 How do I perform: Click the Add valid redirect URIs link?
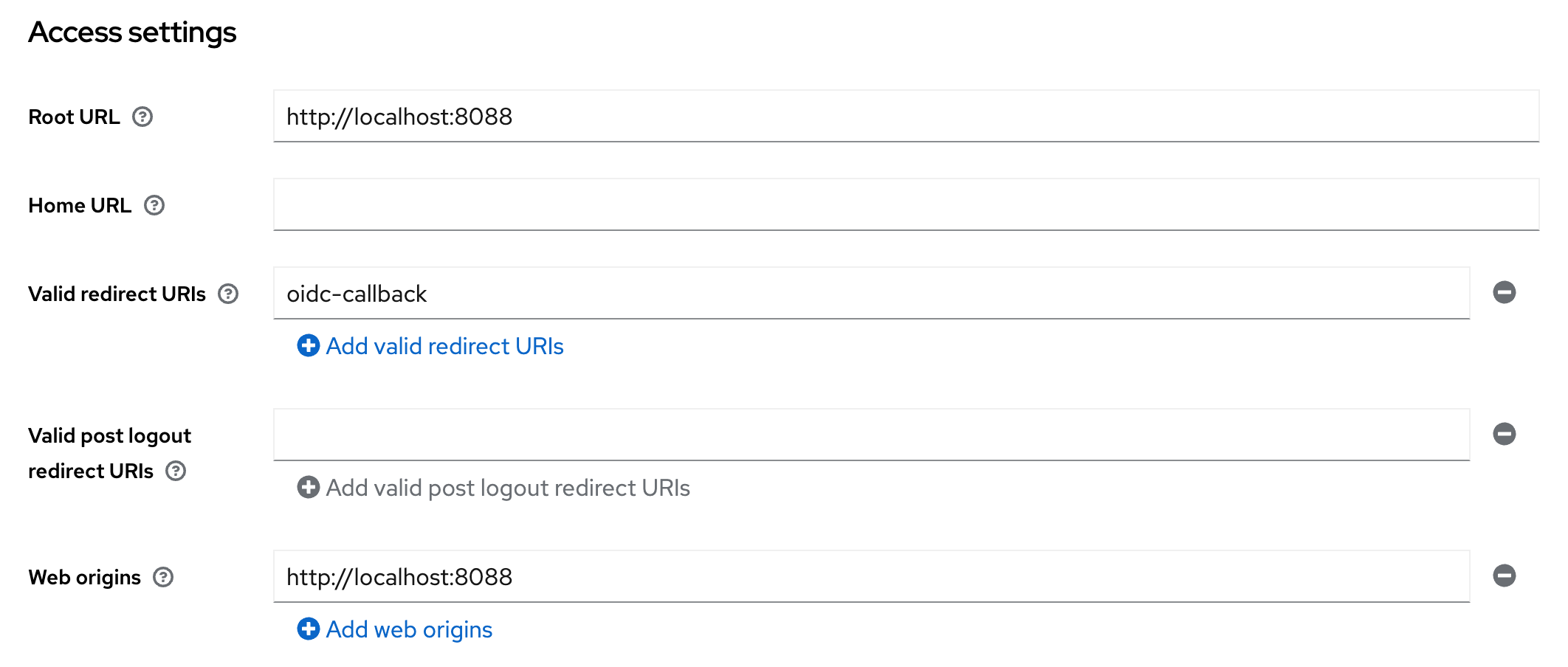pyautogui.click(x=444, y=346)
